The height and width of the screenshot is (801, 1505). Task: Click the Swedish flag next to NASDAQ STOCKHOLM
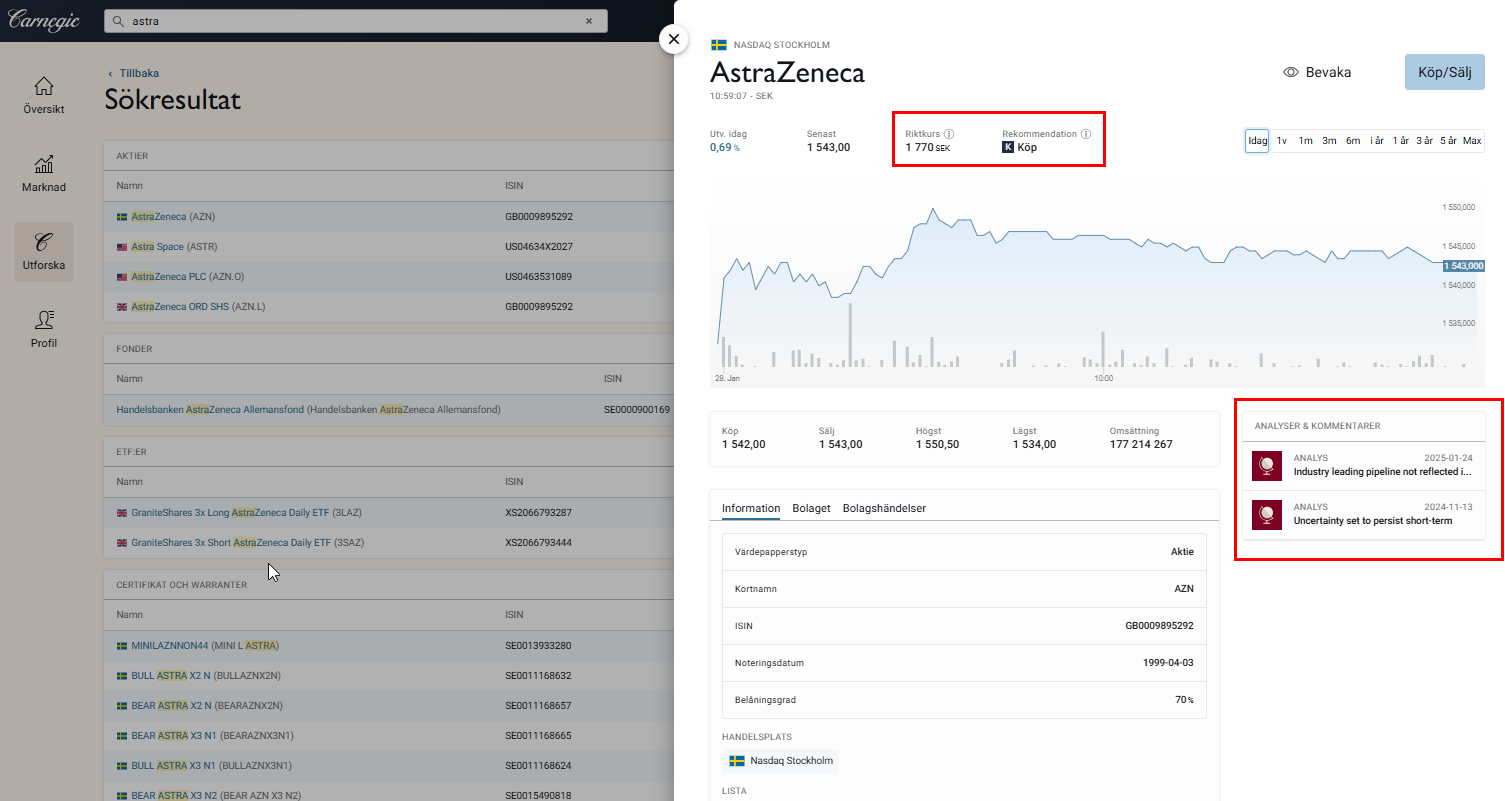tap(718, 45)
